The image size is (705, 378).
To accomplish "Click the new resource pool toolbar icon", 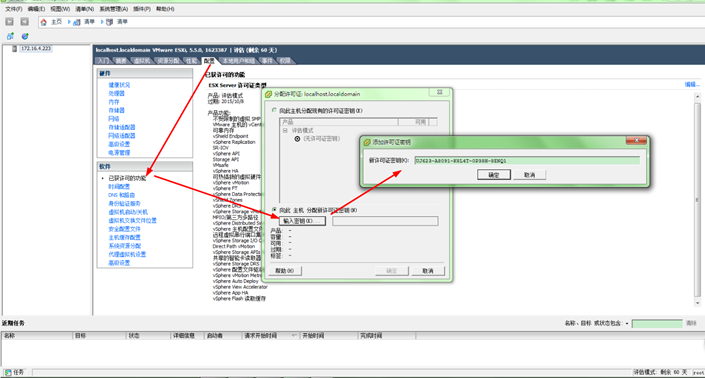I will [x=25, y=36].
